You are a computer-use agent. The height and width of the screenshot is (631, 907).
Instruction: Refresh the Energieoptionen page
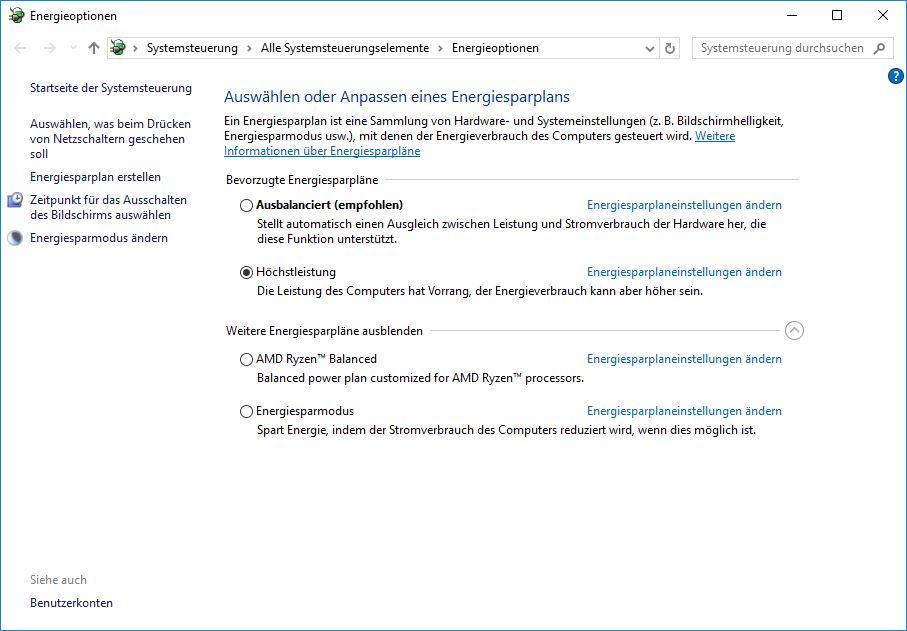670,48
